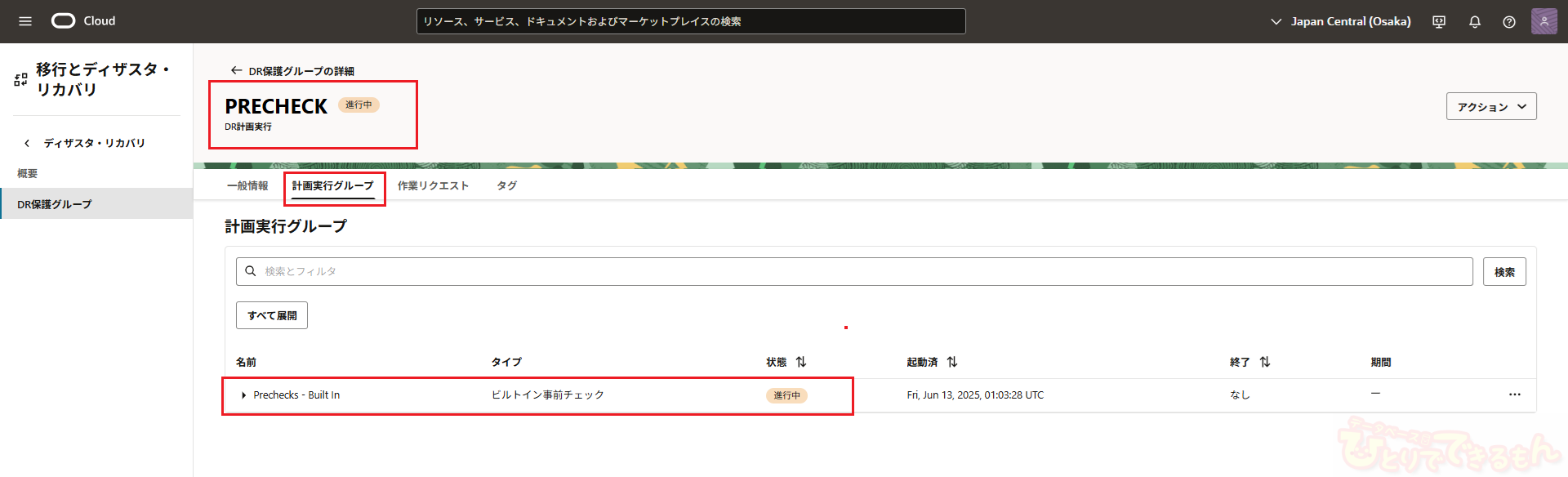Open the help question mark icon
Viewport: 1568px width, 477px height.
(1509, 22)
